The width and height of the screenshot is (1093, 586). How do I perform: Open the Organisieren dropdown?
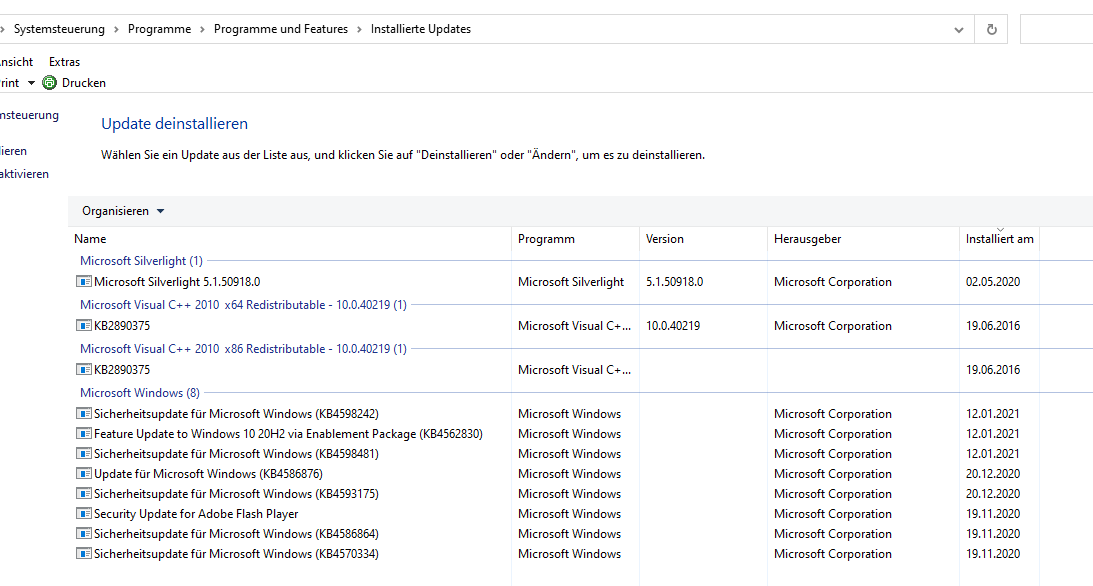pyautogui.click(x=123, y=211)
